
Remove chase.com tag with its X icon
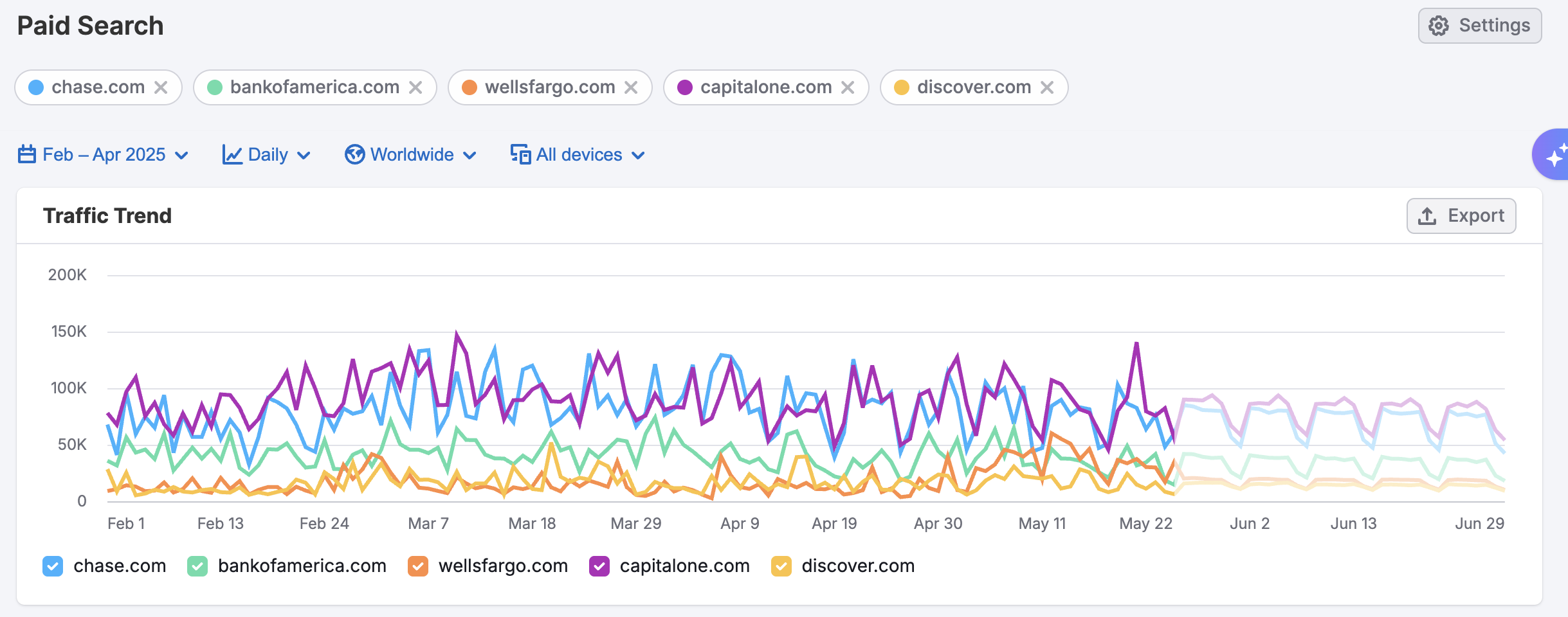click(161, 87)
